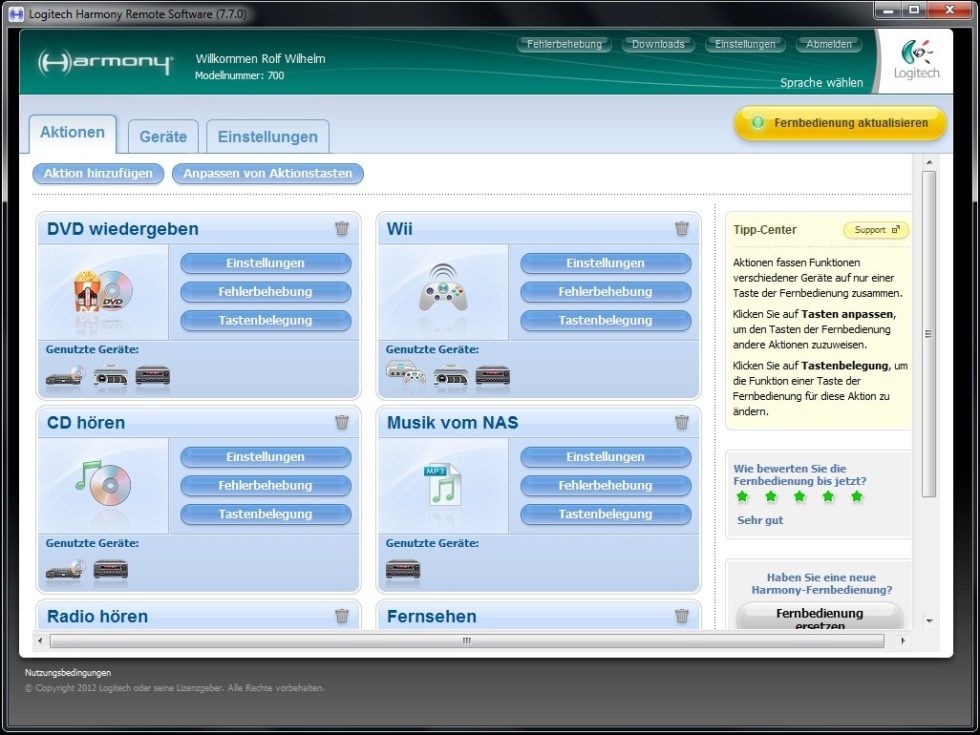Delete the DVD wiedergeben action via trash icon
This screenshot has width=980, height=735.
coord(342,229)
